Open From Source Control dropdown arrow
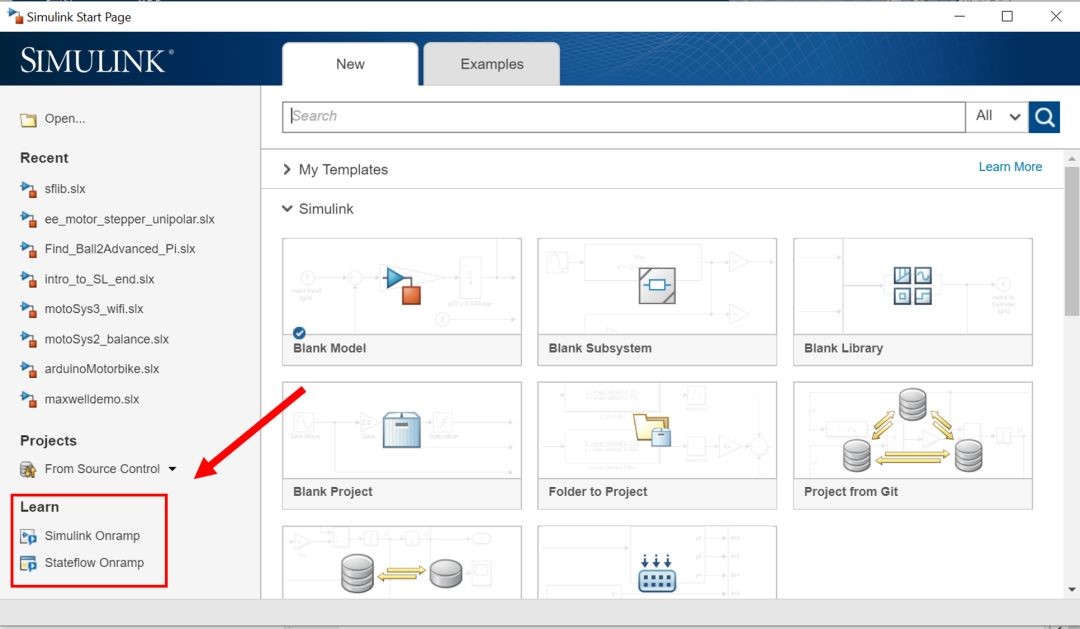 click(x=172, y=469)
